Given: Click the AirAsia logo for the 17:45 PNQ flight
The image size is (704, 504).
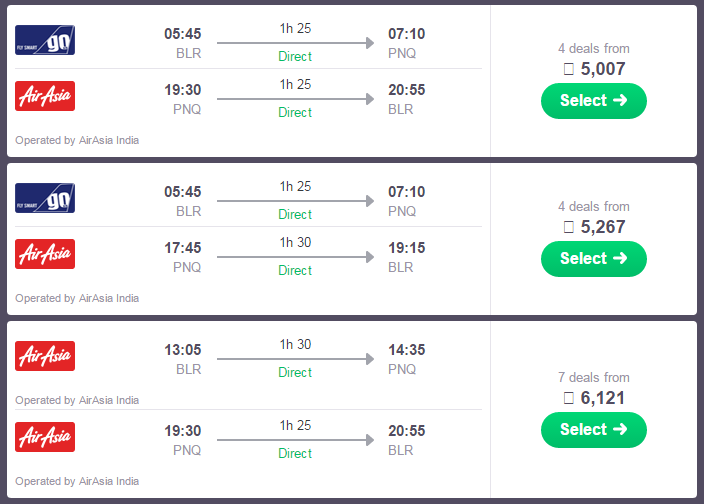Looking at the screenshot, I should (45, 254).
